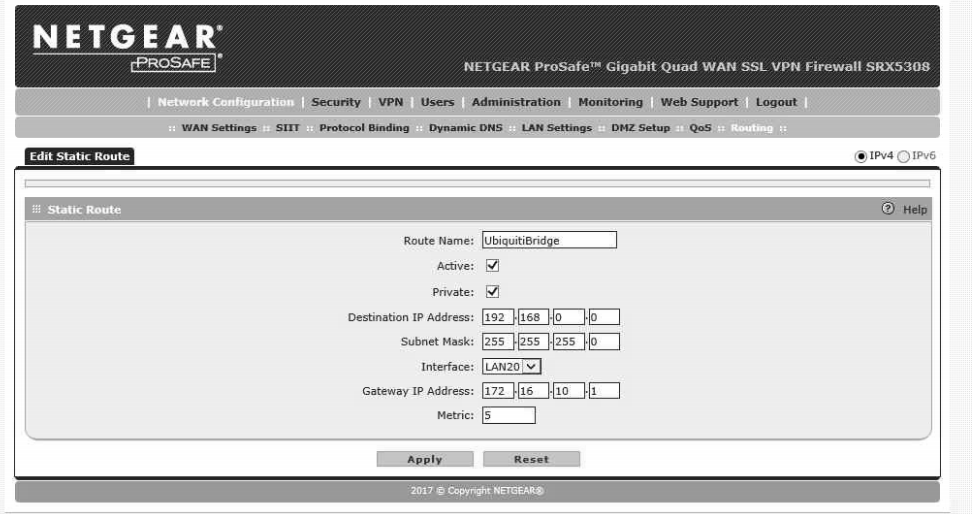Click Destination IP second octet field 168

coord(533,317)
